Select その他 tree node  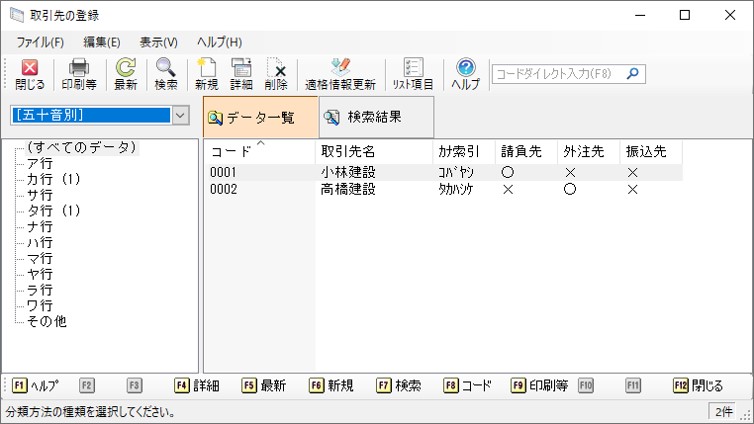(47, 321)
